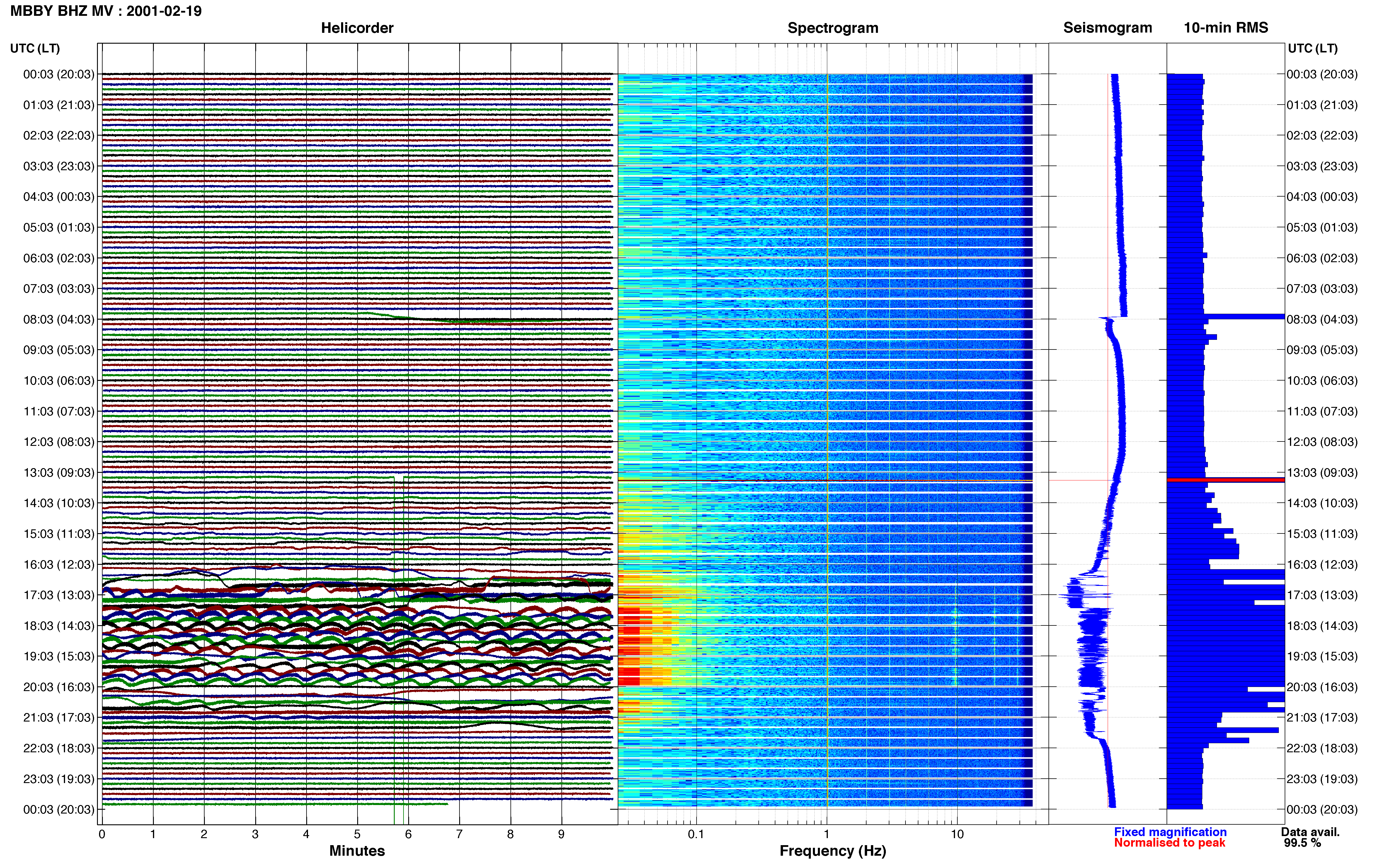Click the left axis label '13:03 (09:03)'

[59, 473]
